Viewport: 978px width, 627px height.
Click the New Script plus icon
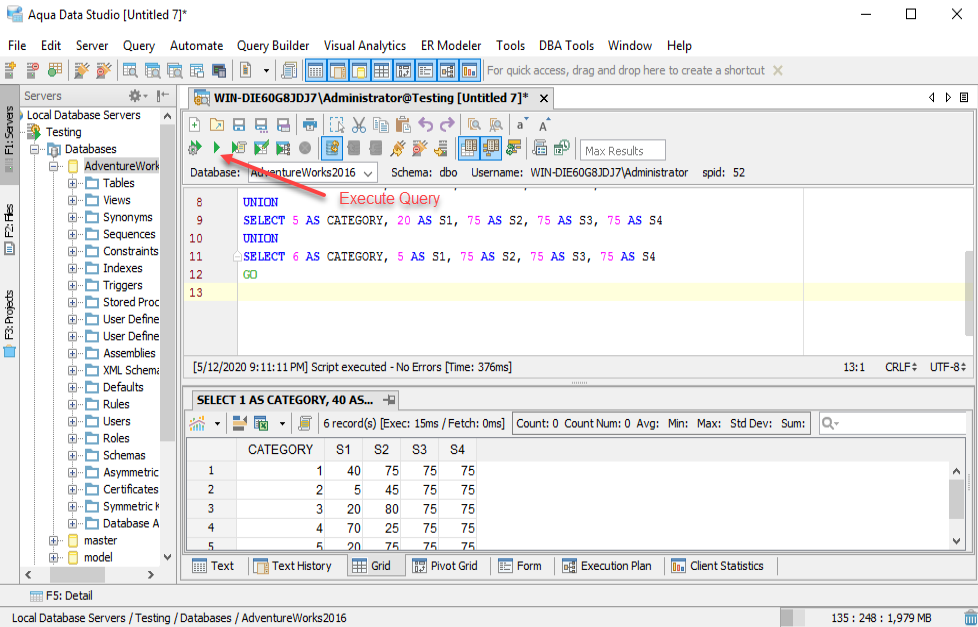click(x=194, y=125)
